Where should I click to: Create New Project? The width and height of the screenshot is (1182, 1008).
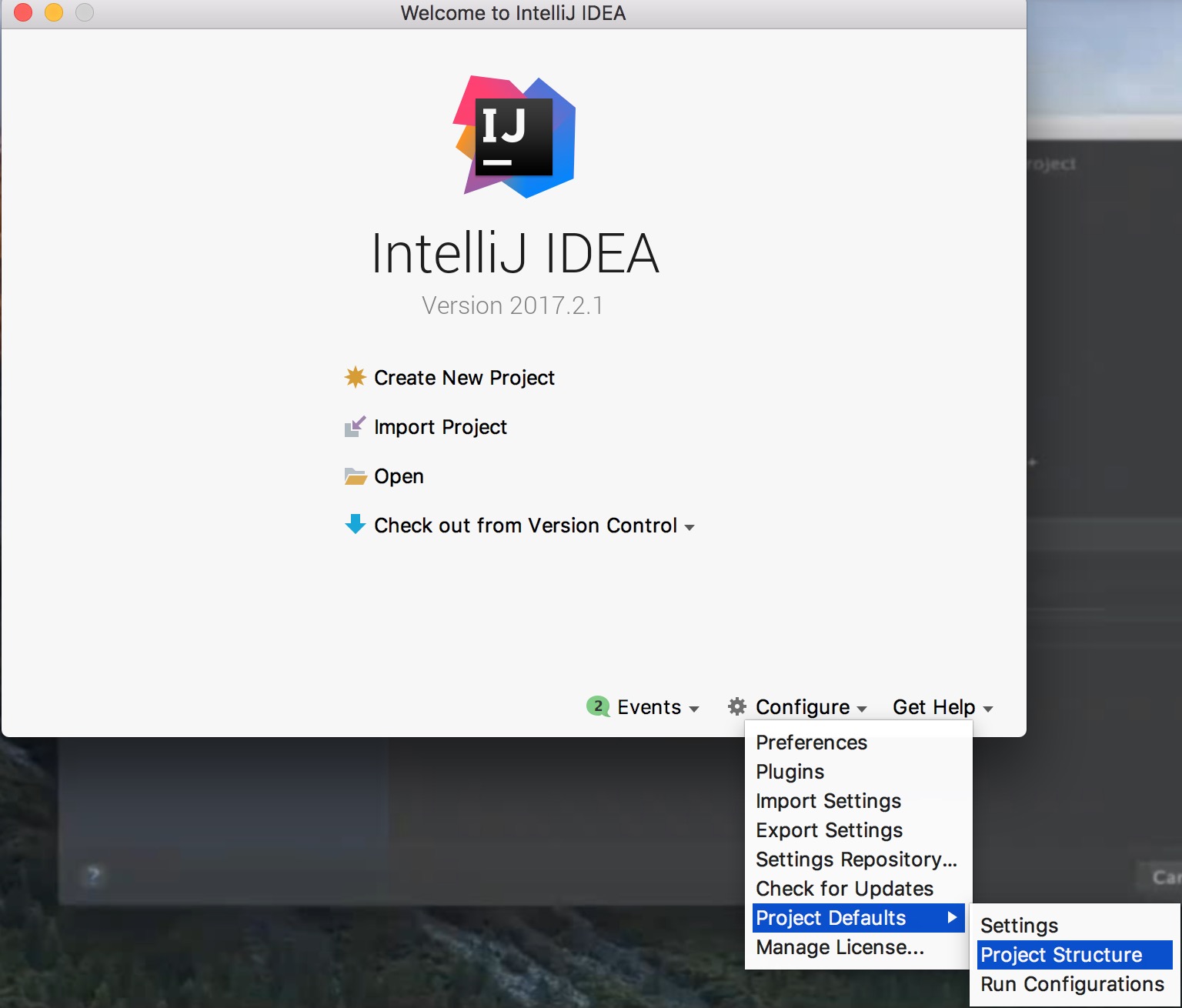(x=464, y=378)
